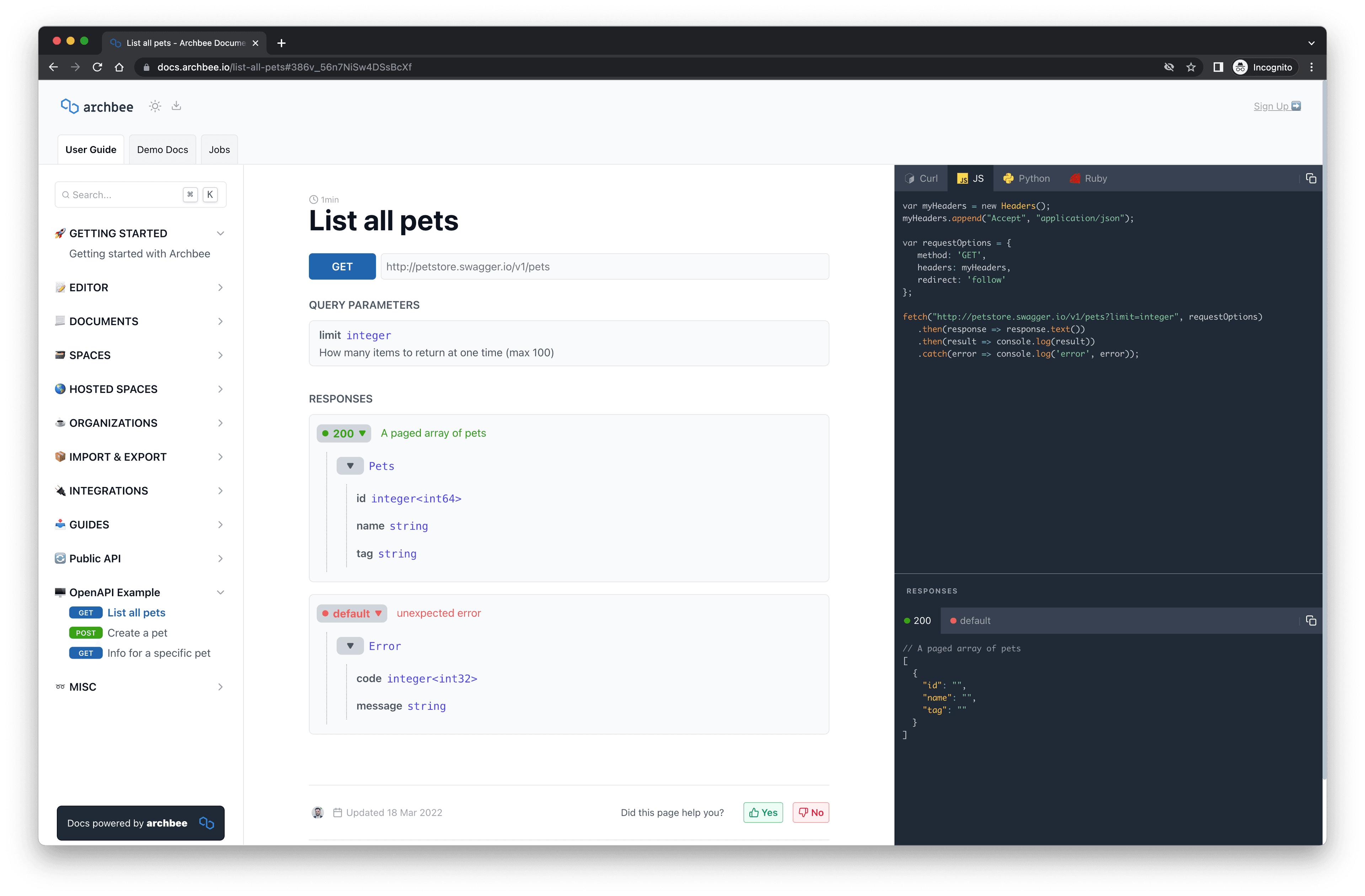Toggle the light/dark theme sun icon
This screenshot has height=896, width=1365.
pos(155,106)
